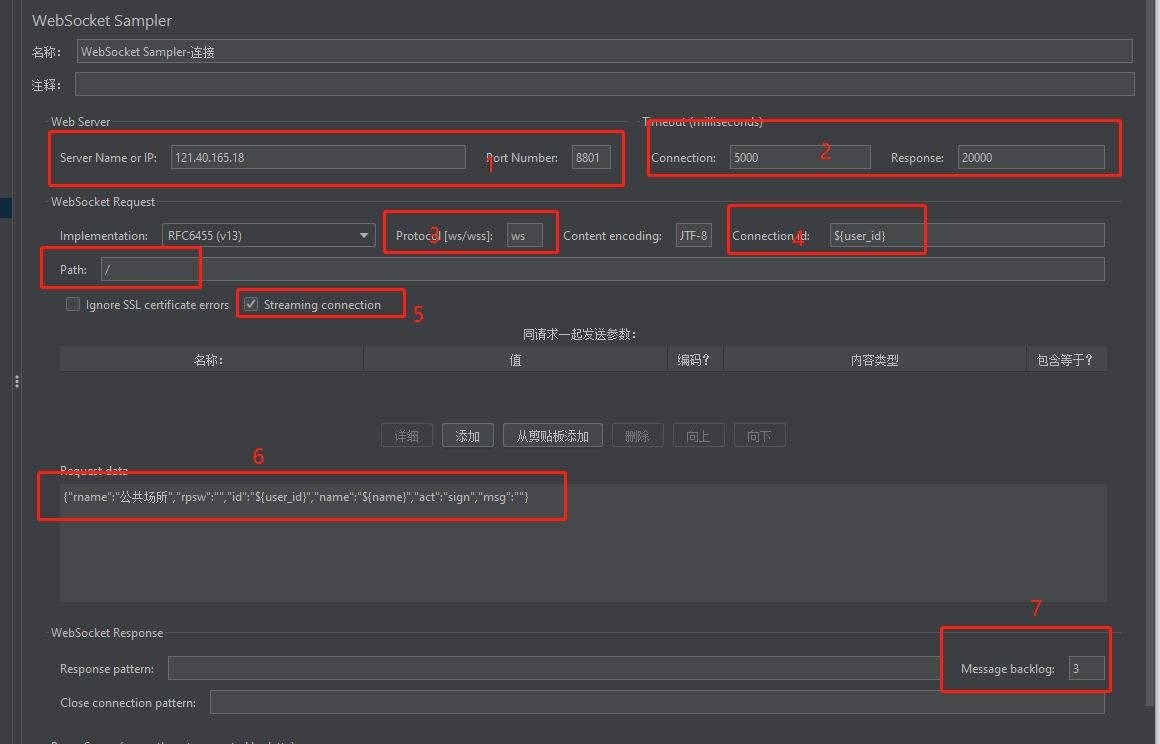The image size is (1160, 744).
Task: Click the 向下 button
Action: tap(760, 436)
